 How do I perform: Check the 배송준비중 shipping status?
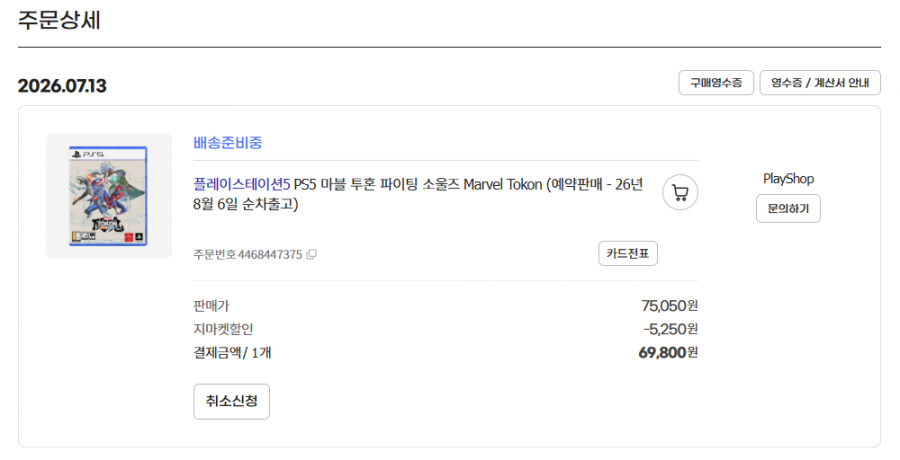point(228,142)
